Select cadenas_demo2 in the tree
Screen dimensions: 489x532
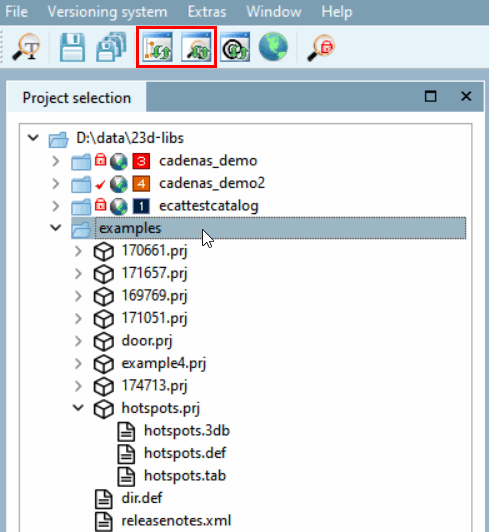tap(212, 184)
